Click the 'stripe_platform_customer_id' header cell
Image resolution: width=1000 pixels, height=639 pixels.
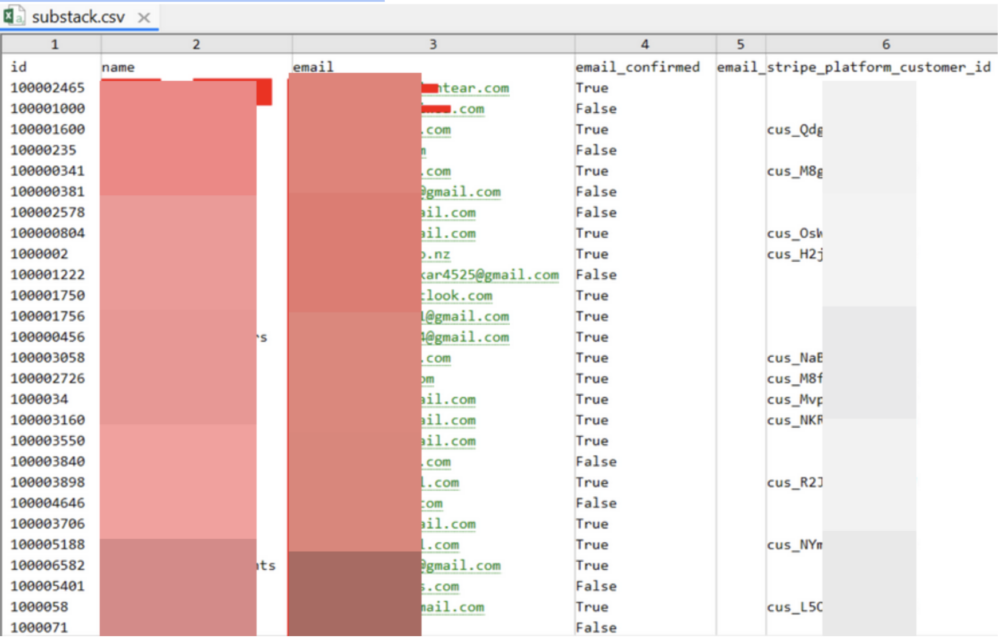coord(879,67)
